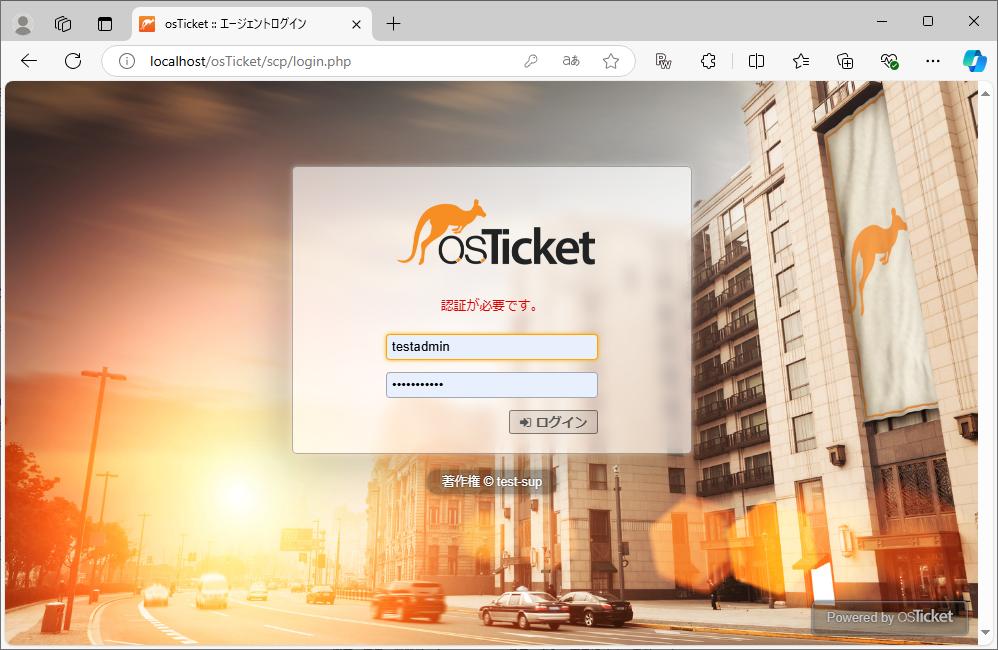Activate split screen view icon
Viewport: 998px width, 650px height.
(x=756, y=61)
